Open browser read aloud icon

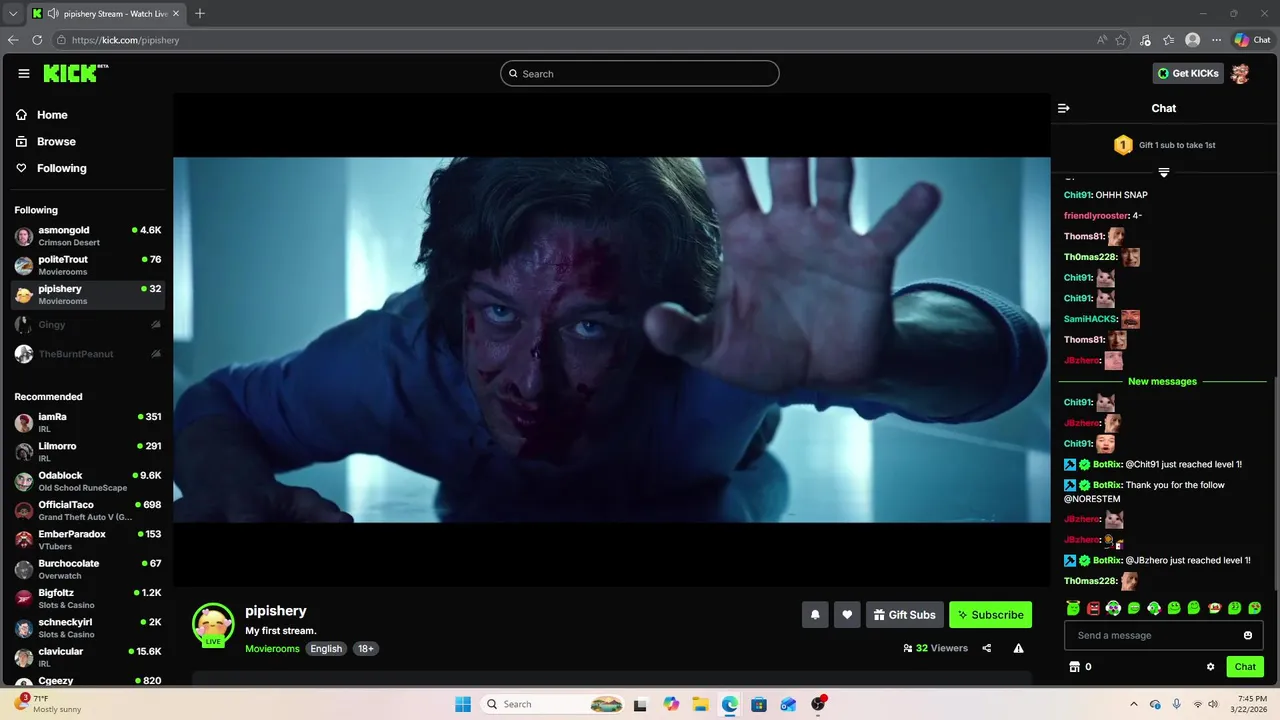click(1102, 40)
